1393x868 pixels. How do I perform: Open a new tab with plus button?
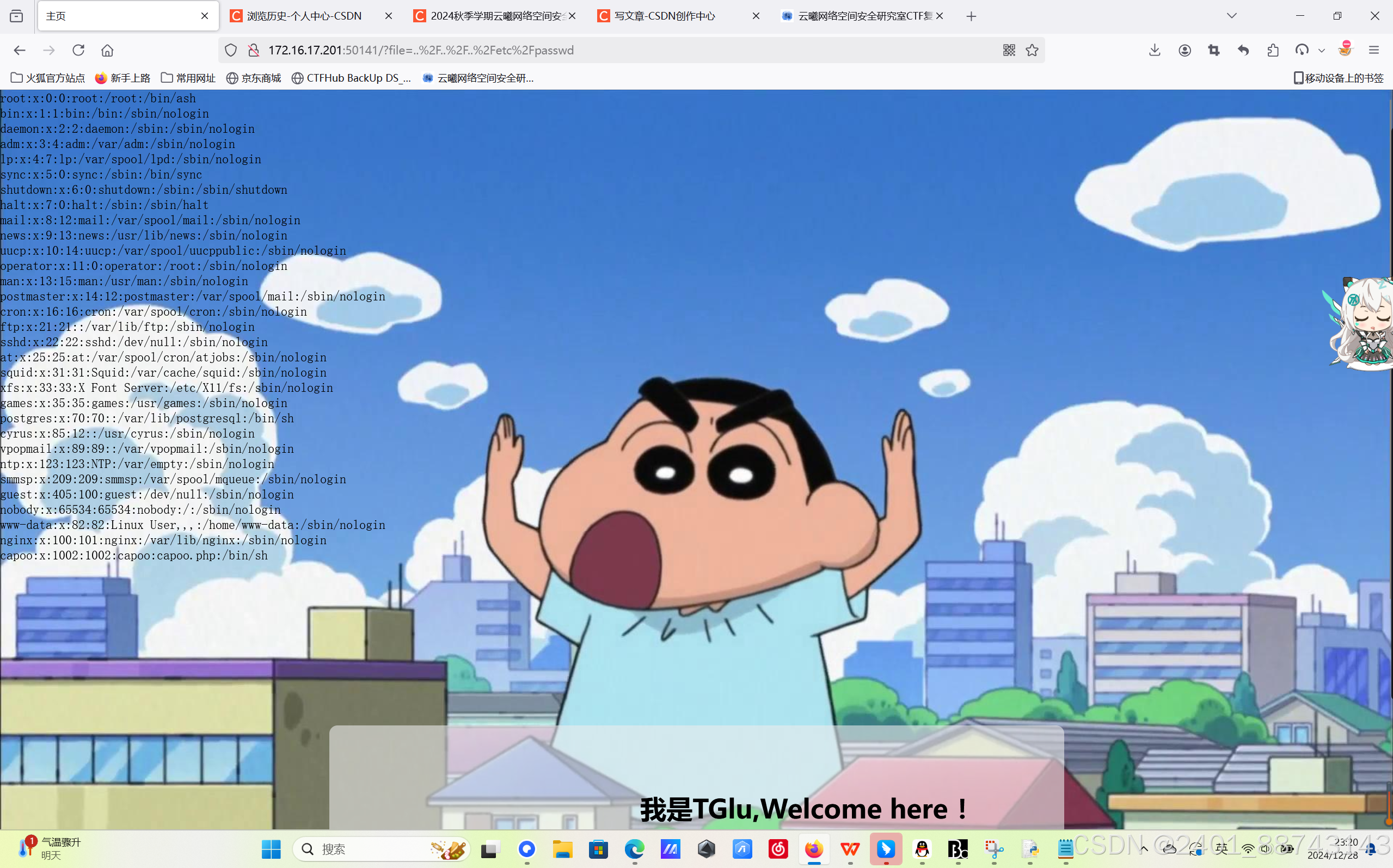coord(971,16)
